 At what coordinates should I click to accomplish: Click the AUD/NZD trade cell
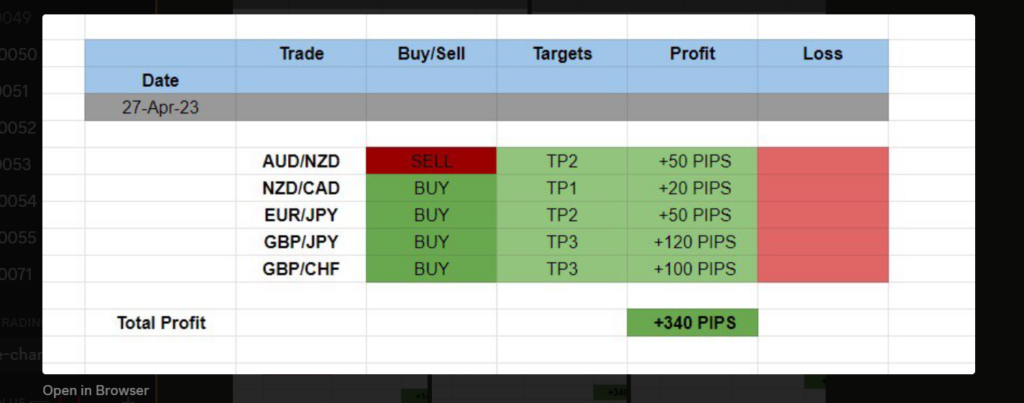[301, 161]
